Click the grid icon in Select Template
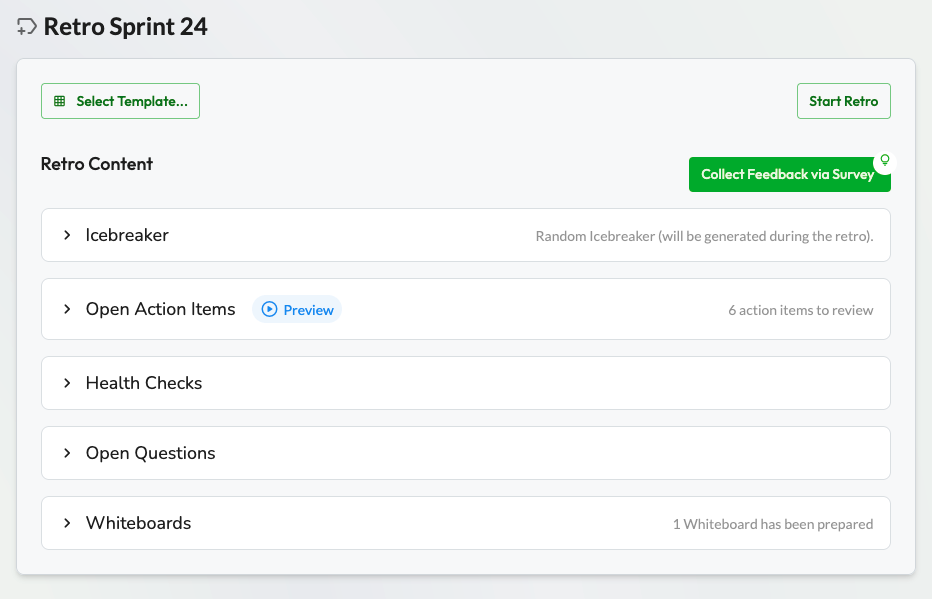Viewport: 932px width, 599px height. [60, 101]
